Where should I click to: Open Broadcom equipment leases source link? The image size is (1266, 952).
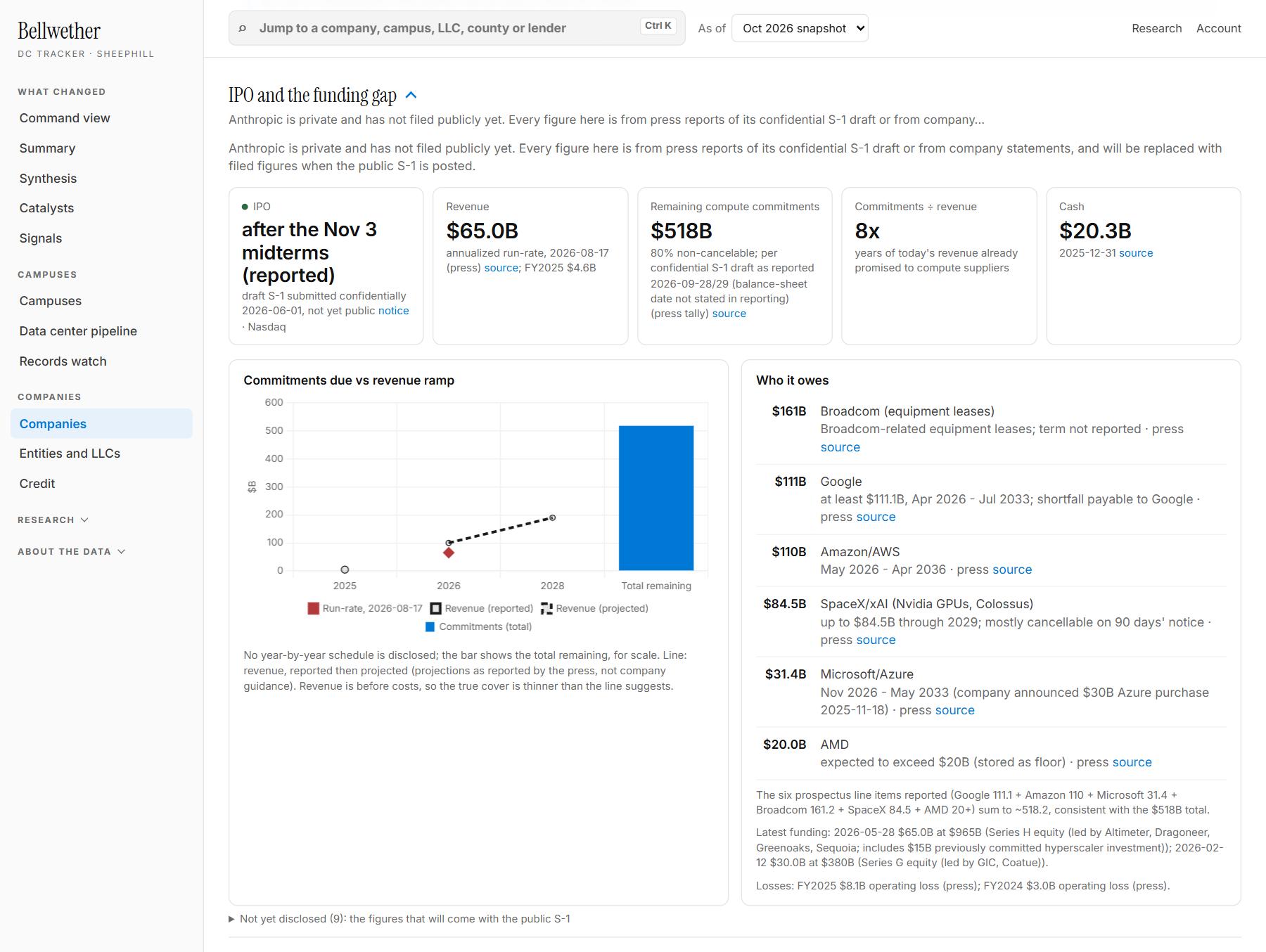tap(840, 447)
